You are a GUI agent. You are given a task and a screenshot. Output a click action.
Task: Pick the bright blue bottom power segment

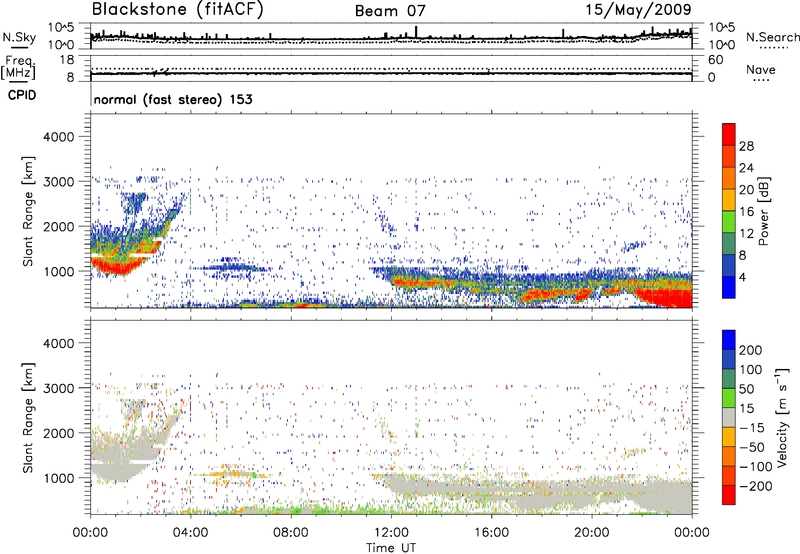coord(729,287)
